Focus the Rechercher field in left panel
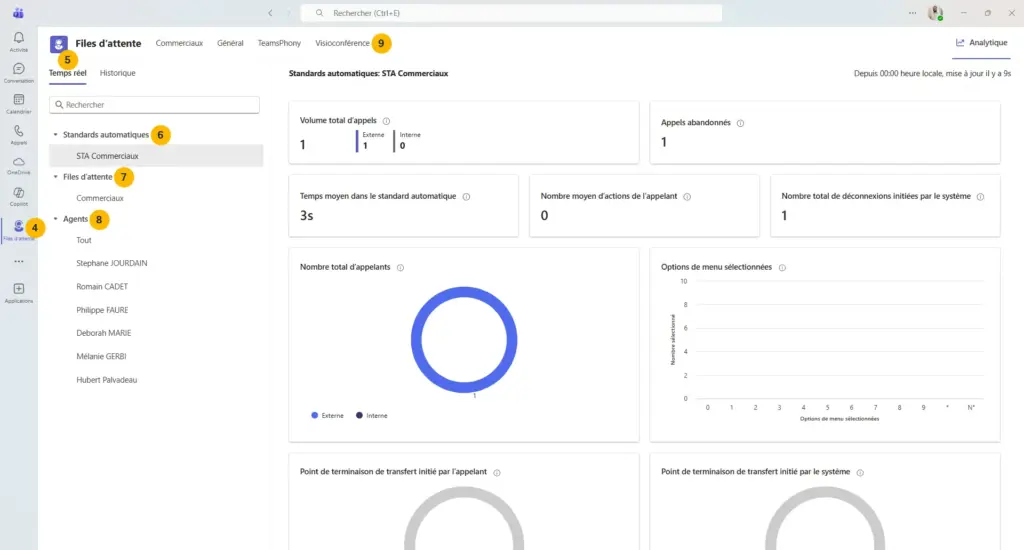1024x550 pixels. coord(154,105)
